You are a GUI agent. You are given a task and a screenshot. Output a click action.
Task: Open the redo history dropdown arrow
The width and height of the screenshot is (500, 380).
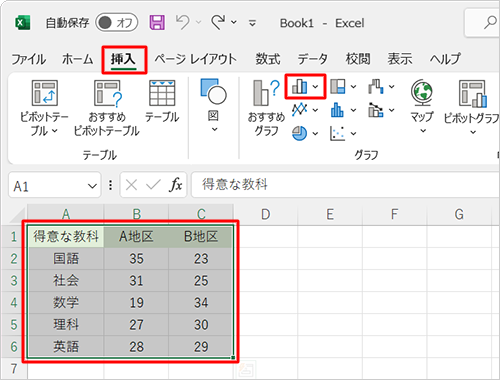click(234, 22)
